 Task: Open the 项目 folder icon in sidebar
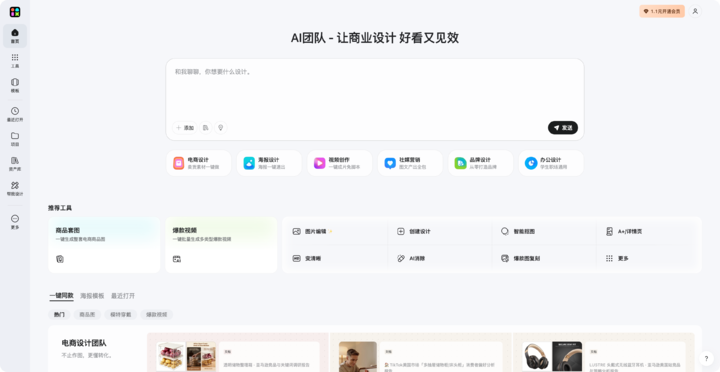[15, 139]
